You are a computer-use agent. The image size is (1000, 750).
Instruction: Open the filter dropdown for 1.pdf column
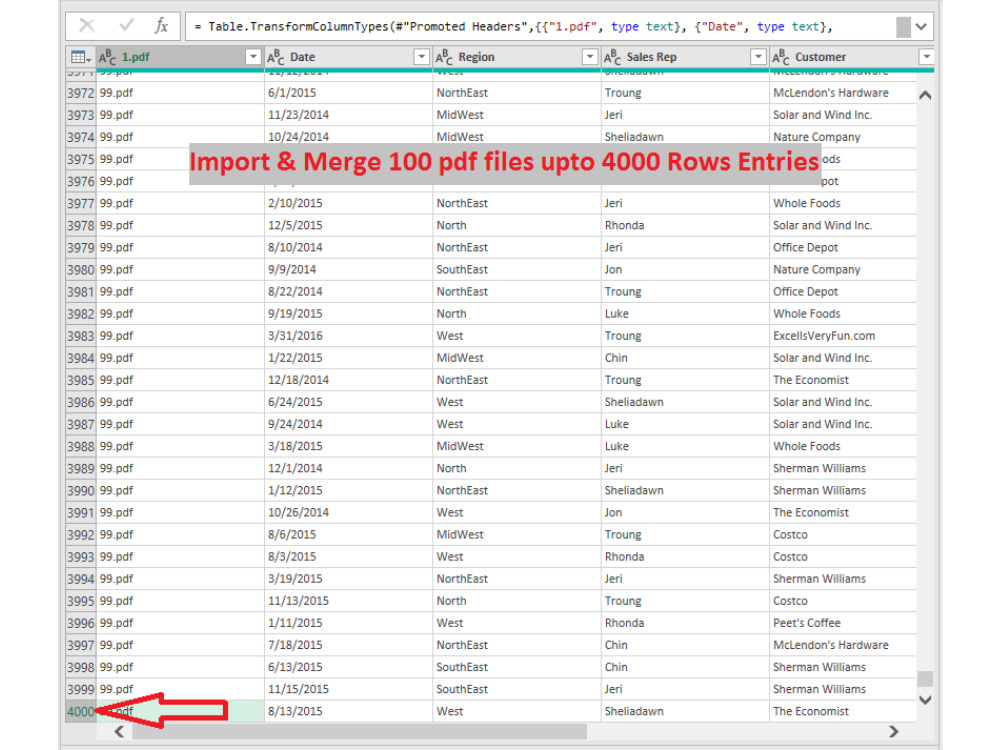coord(253,57)
